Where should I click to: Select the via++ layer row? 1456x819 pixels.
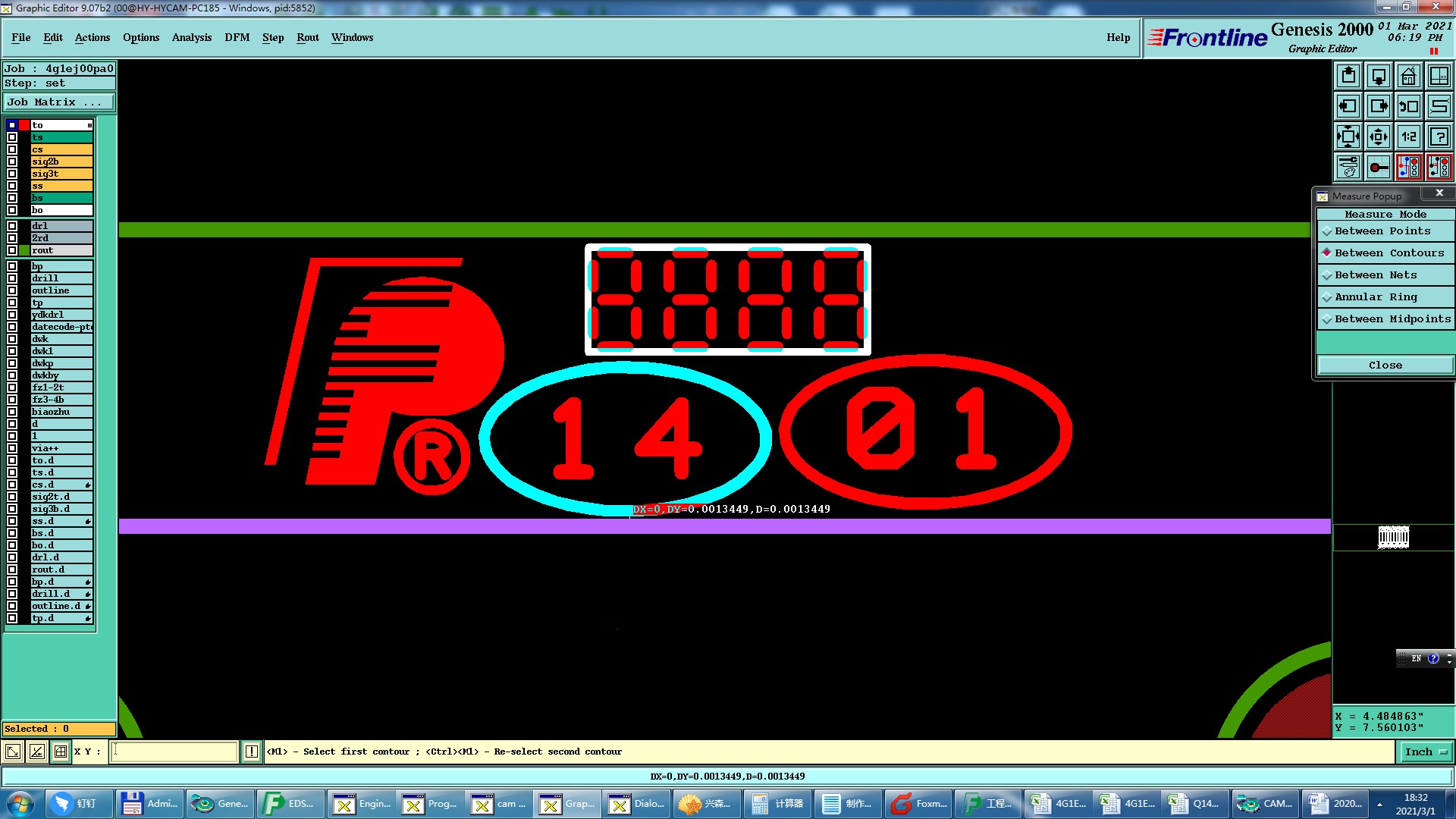click(62, 448)
